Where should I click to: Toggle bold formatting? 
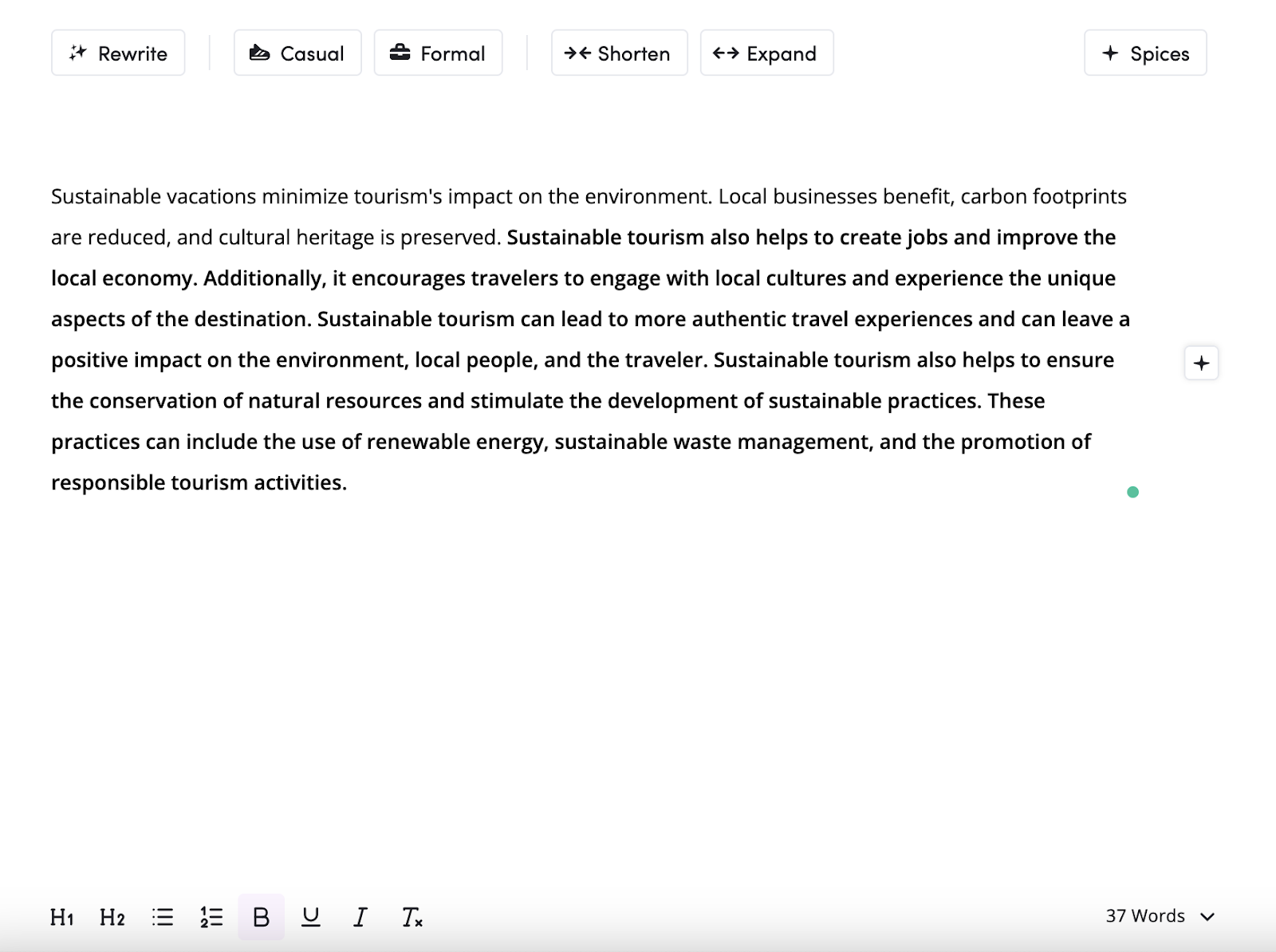(261, 918)
